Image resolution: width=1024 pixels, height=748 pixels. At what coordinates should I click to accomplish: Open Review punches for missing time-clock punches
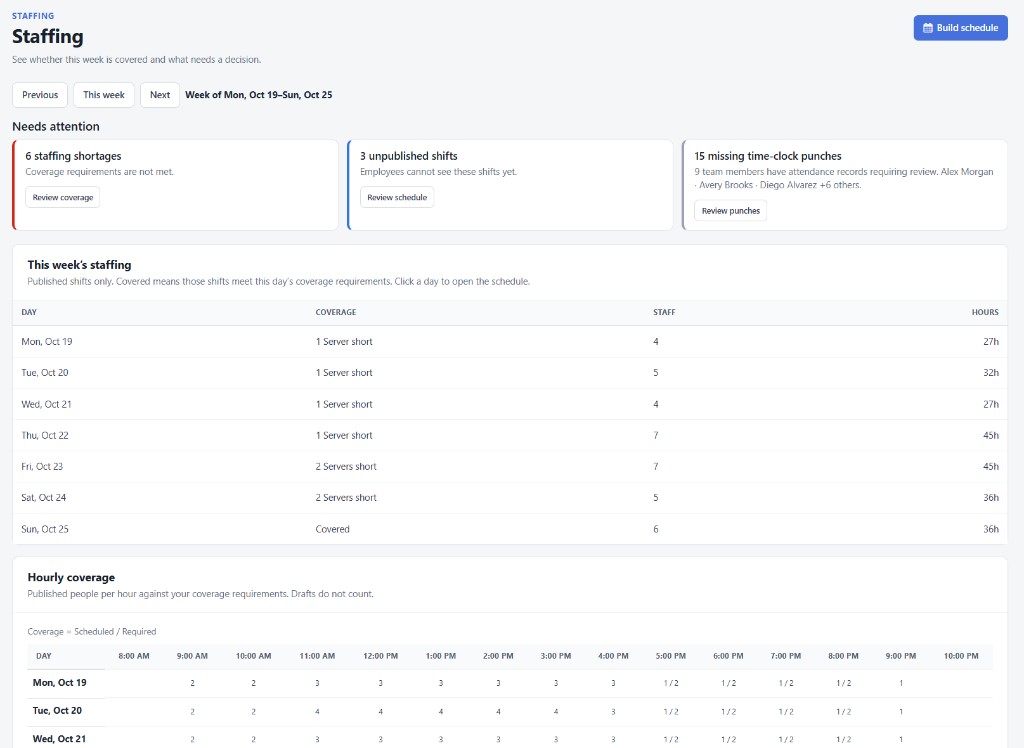click(x=731, y=210)
